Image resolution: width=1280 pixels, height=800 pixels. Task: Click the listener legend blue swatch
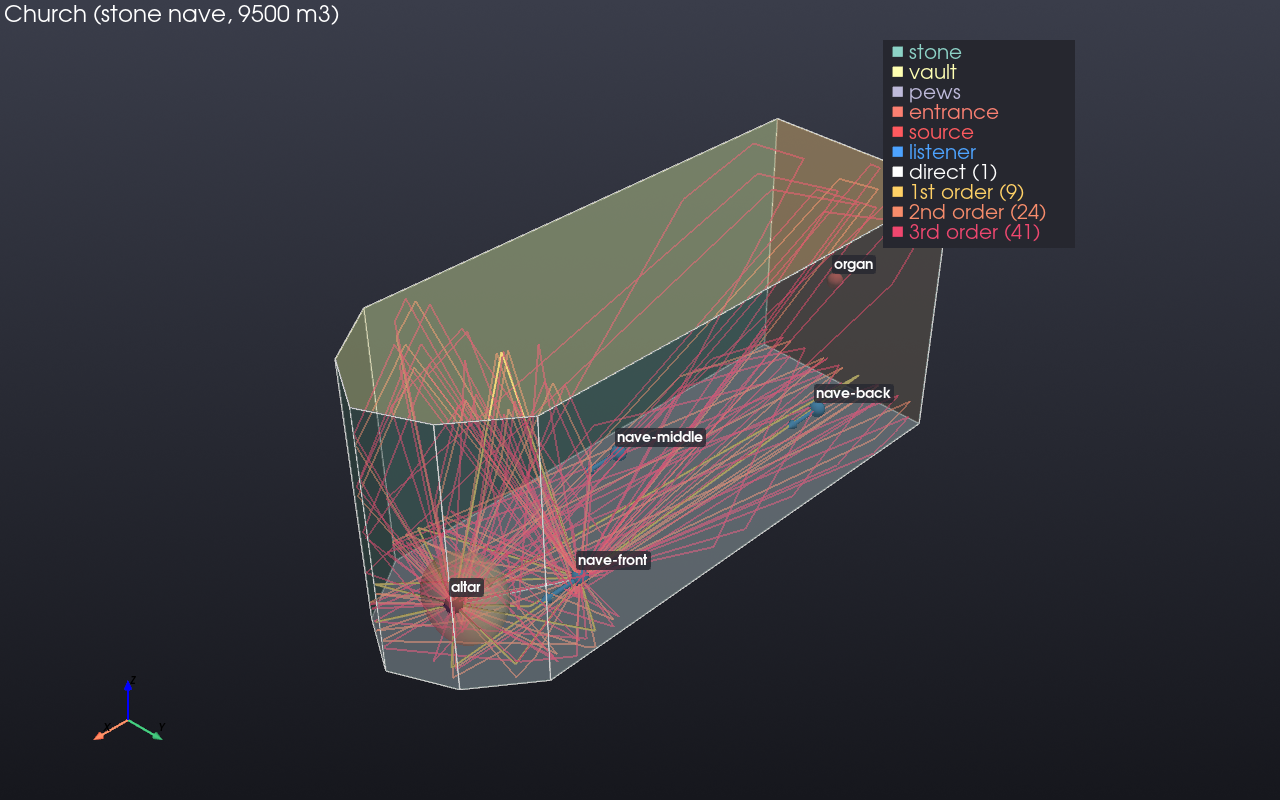tap(897, 152)
